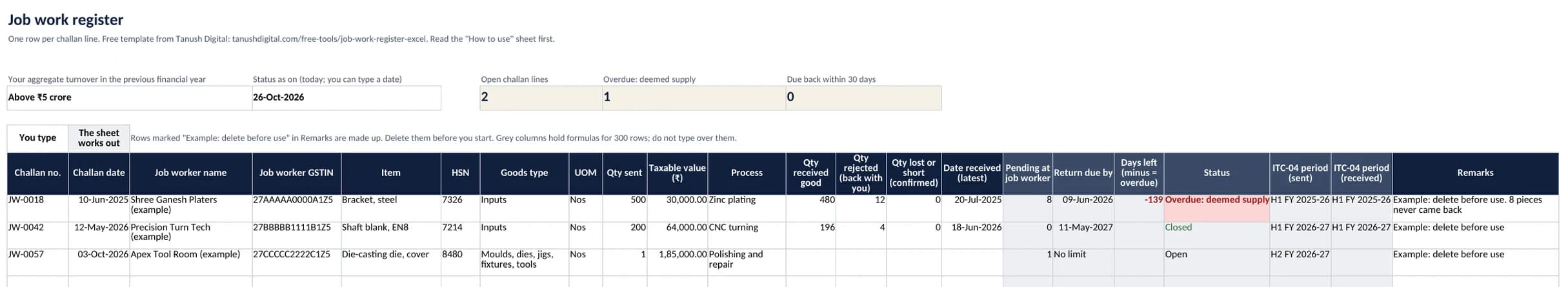Select the Job worker GSTIN header
Screen dimensions: 1568x287
(297, 173)
